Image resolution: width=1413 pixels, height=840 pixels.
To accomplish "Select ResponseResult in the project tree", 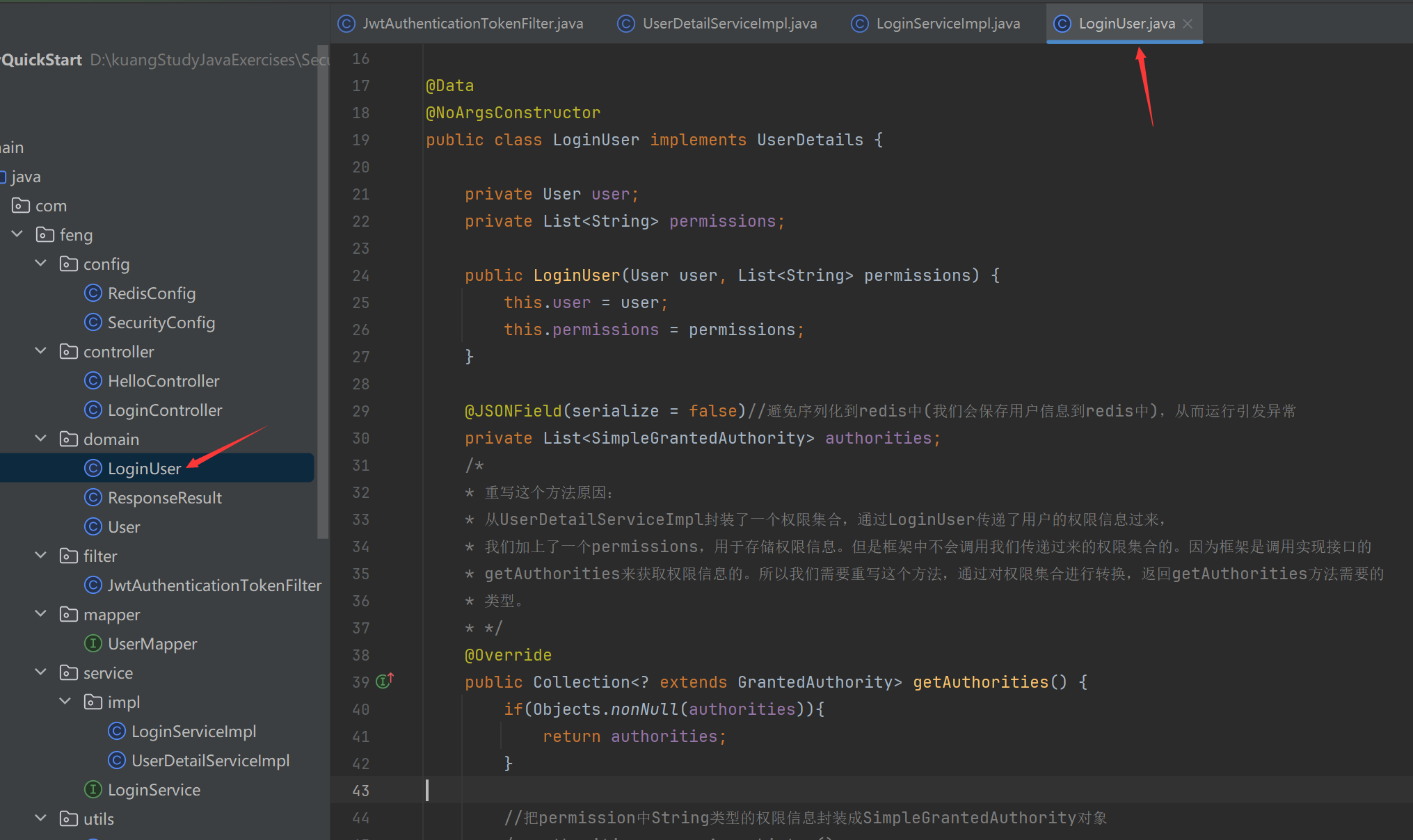I will tap(165, 497).
